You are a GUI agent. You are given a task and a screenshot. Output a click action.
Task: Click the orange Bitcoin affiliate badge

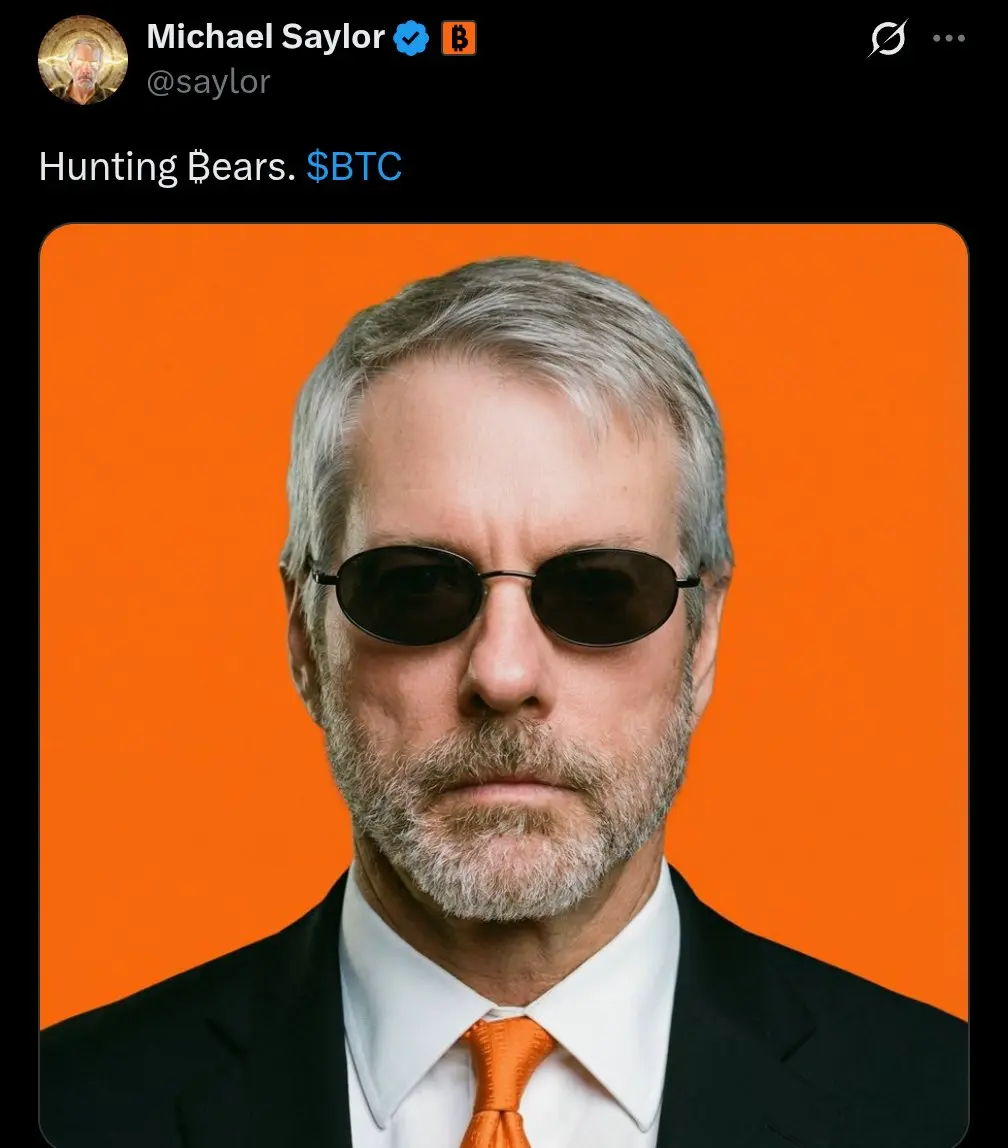459,38
